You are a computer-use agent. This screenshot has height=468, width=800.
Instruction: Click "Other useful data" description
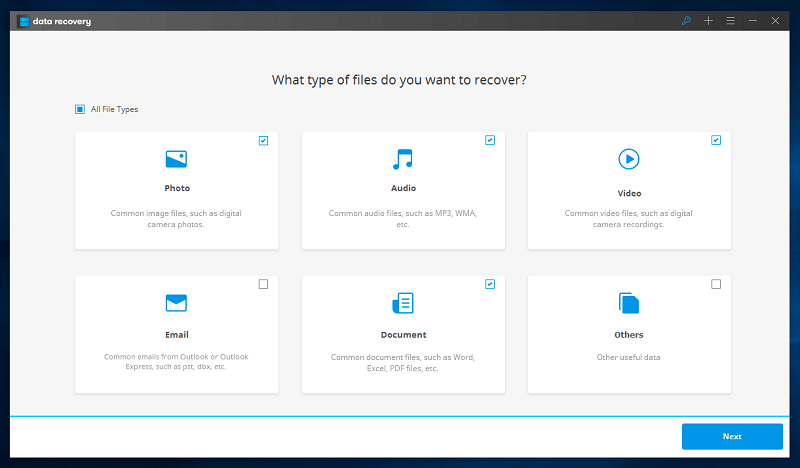point(629,357)
